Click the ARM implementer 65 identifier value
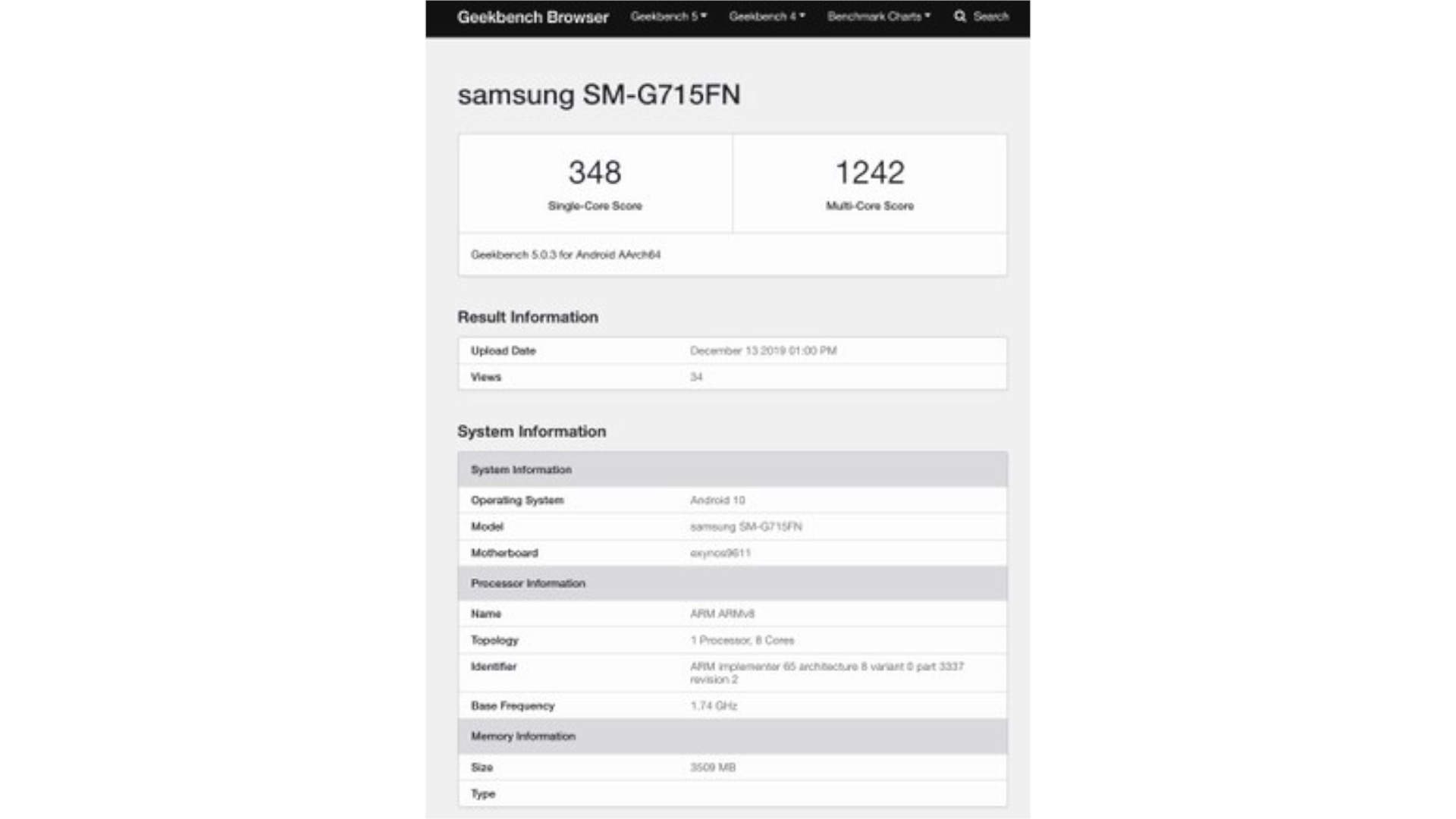The width and height of the screenshot is (1456, 819). click(827, 673)
